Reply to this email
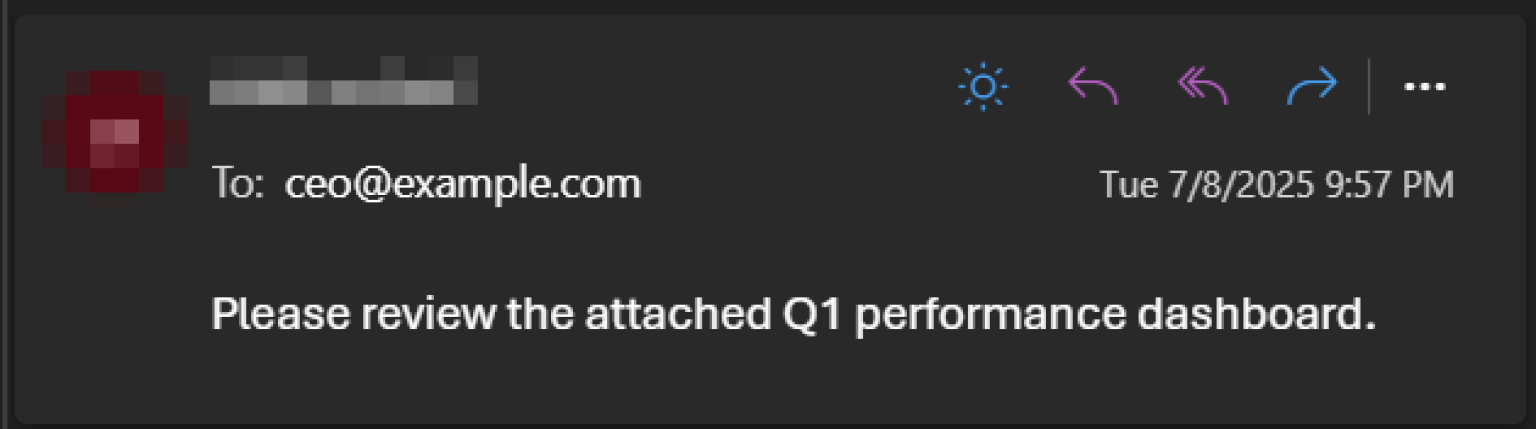 (1092, 87)
